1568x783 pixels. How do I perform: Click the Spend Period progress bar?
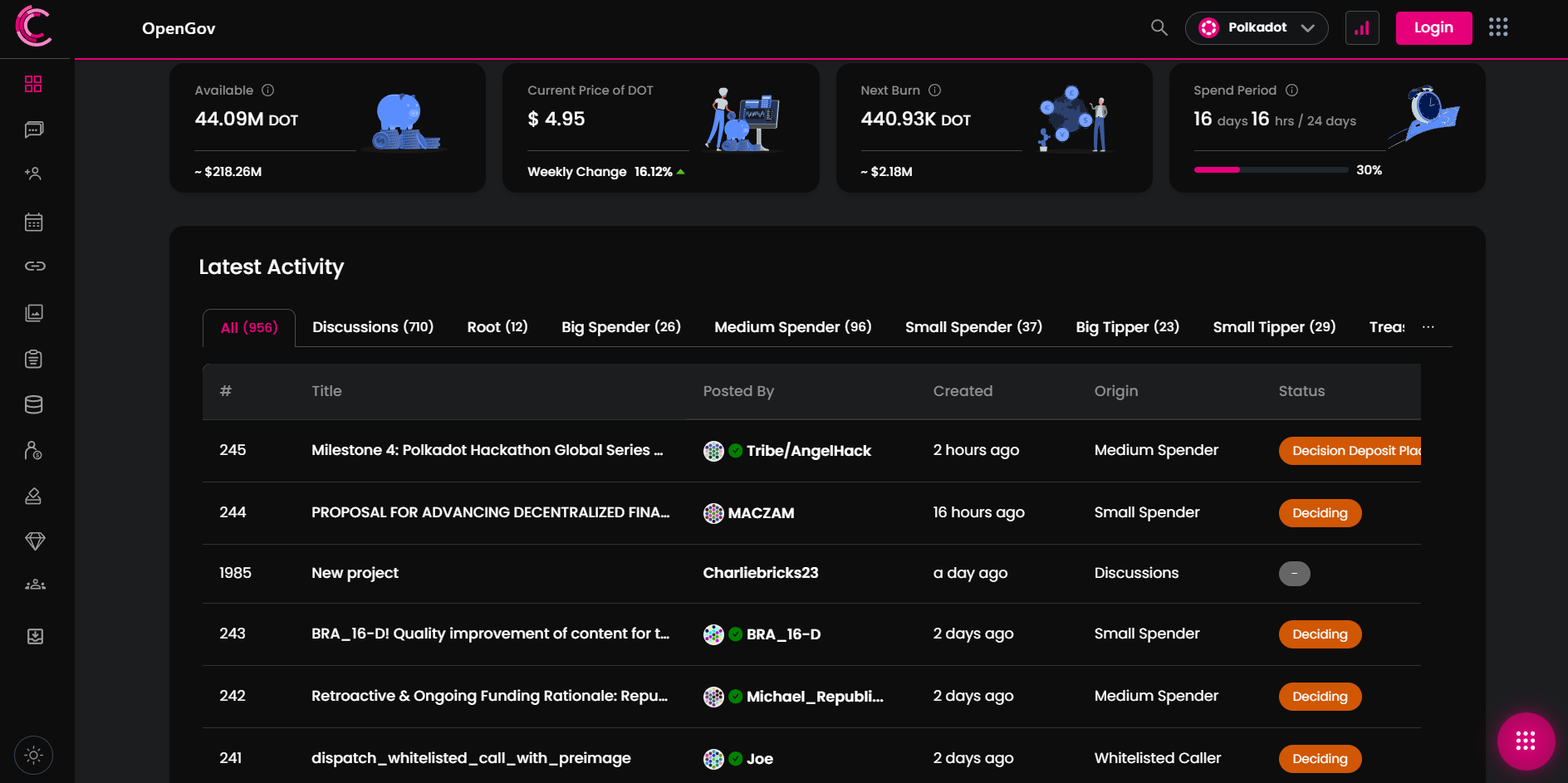click(1271, 169)
